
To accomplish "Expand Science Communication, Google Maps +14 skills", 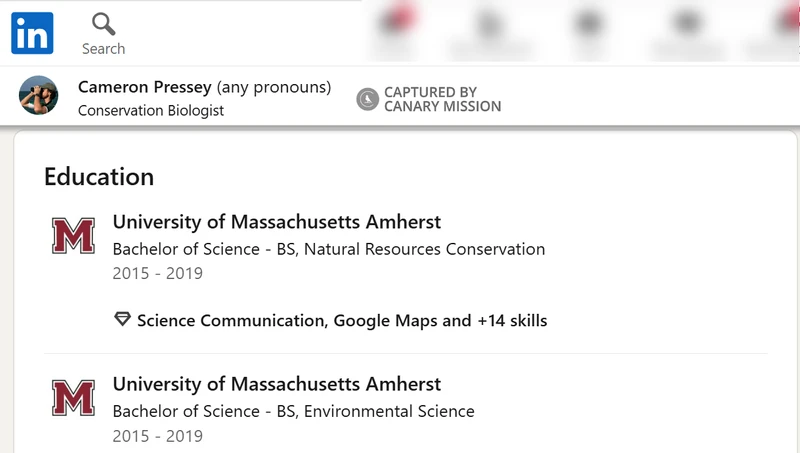I will point(341,321).
